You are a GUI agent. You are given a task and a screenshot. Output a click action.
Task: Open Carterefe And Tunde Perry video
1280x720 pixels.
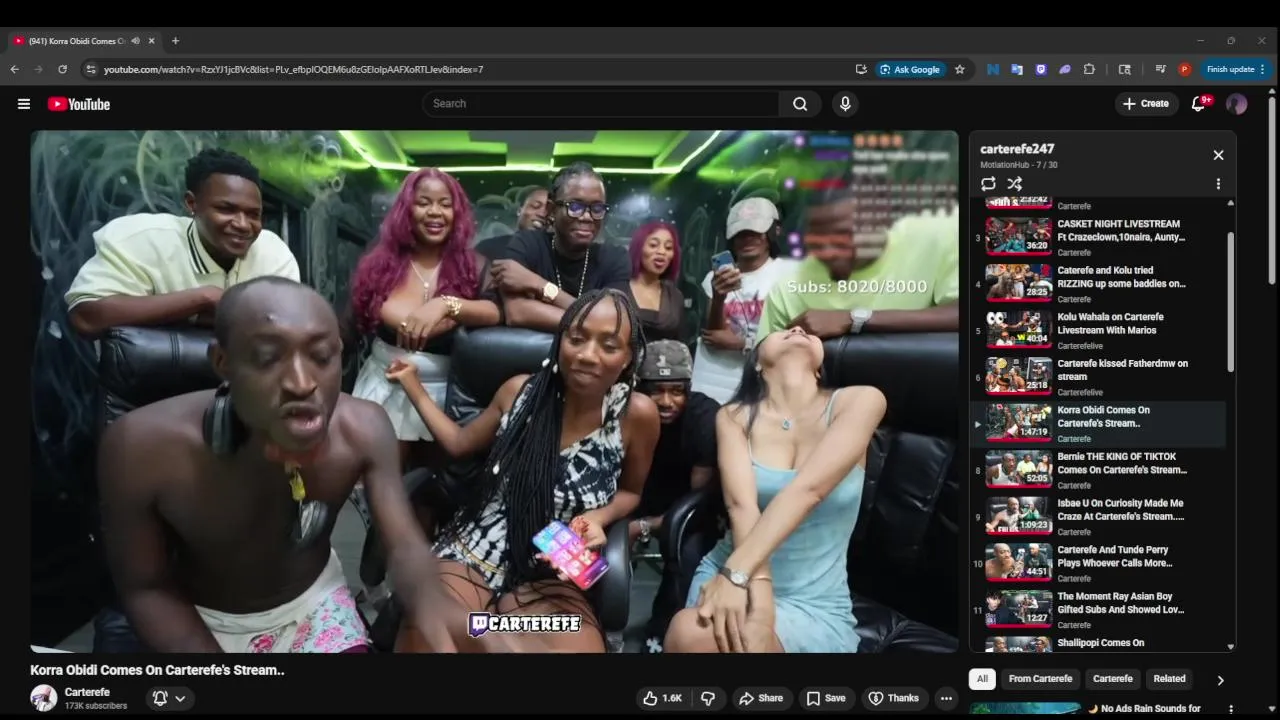pos(1098,563)
